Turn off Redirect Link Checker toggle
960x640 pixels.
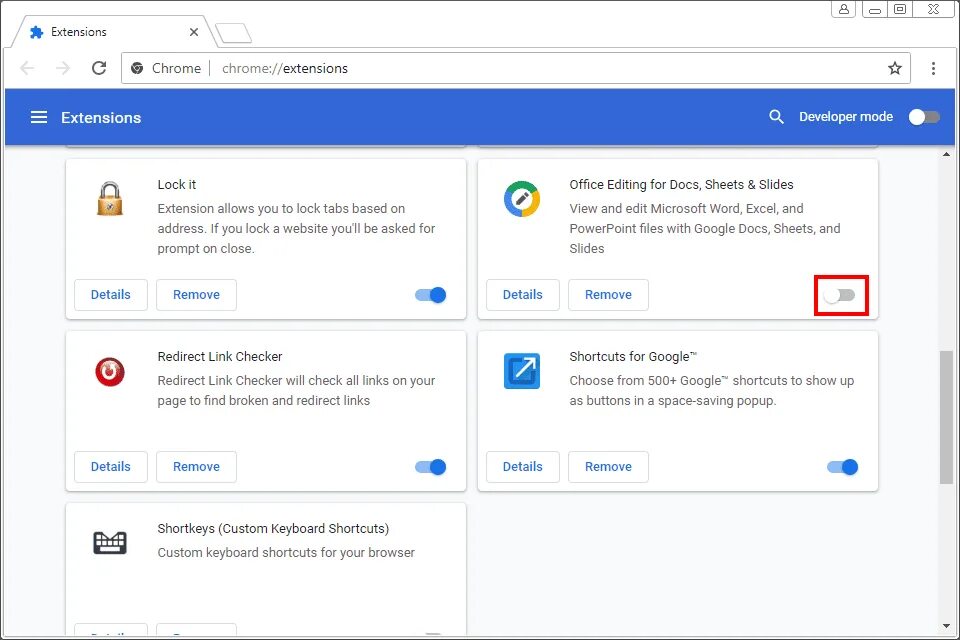(x=431, y=467)
